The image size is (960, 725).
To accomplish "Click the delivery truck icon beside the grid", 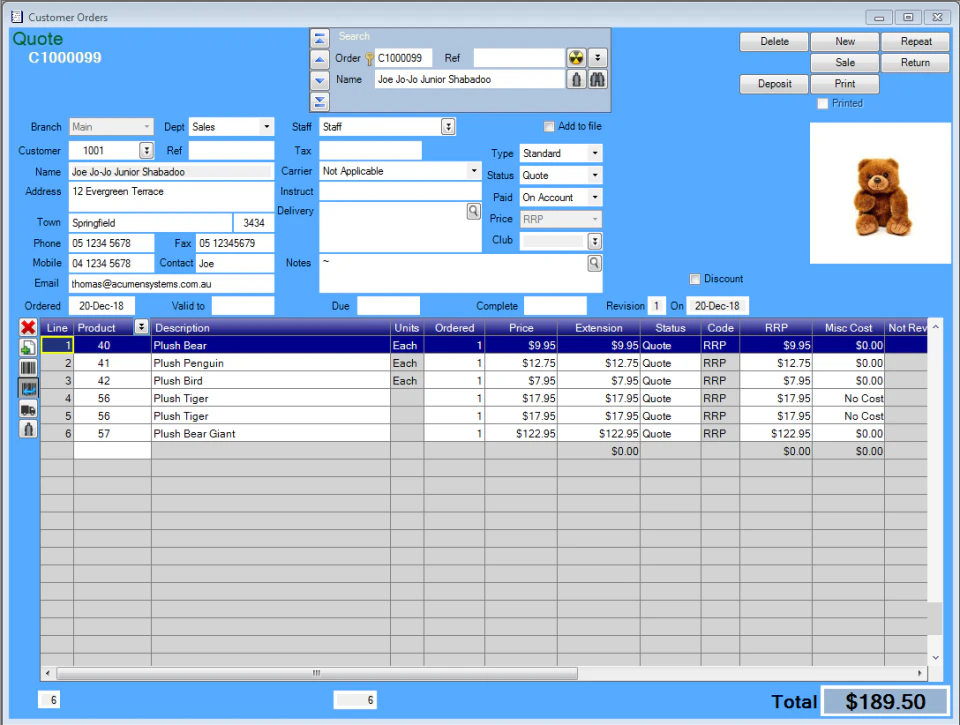I will (x=26, y=408).
